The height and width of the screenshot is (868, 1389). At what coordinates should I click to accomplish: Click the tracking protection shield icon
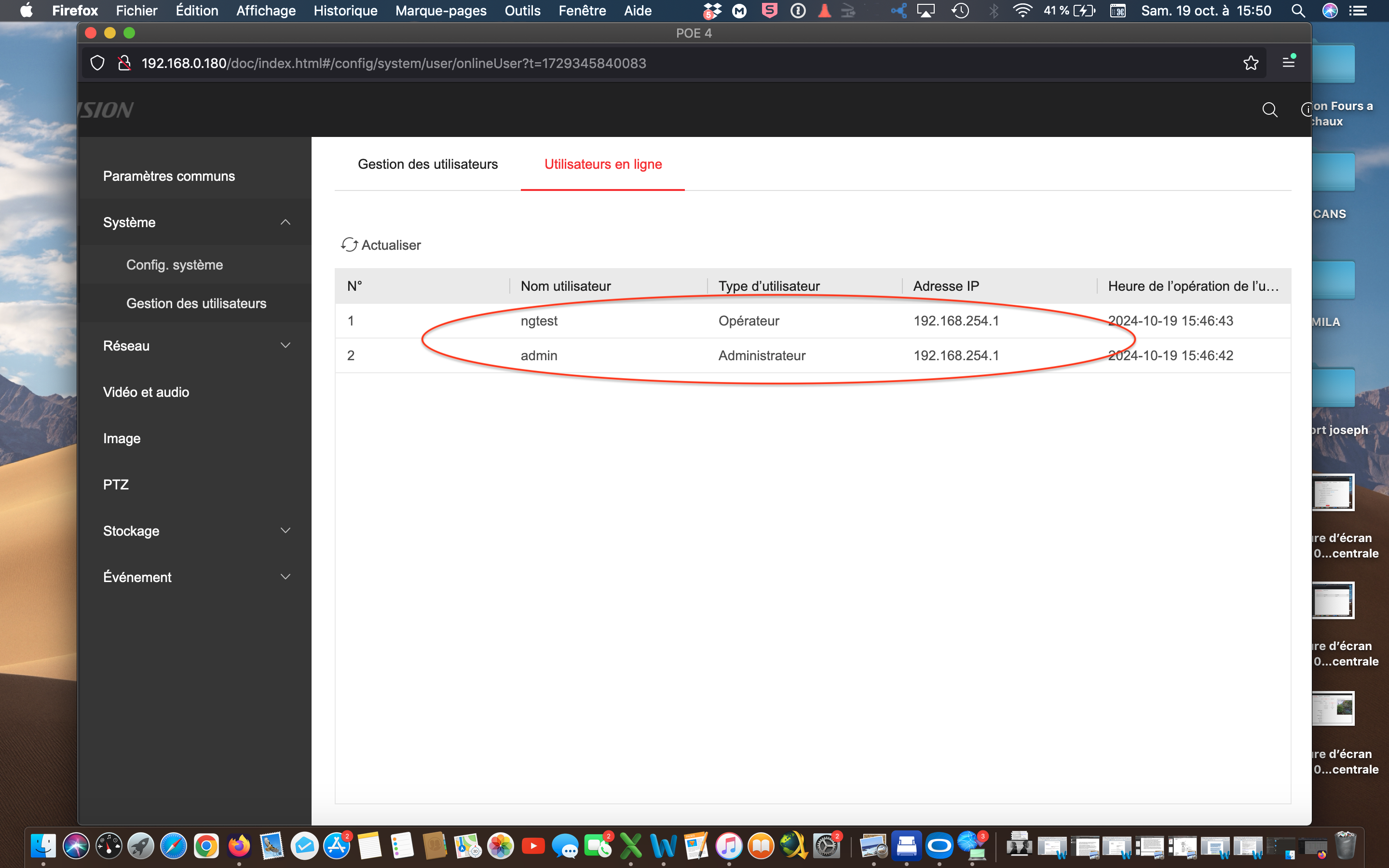97,63
